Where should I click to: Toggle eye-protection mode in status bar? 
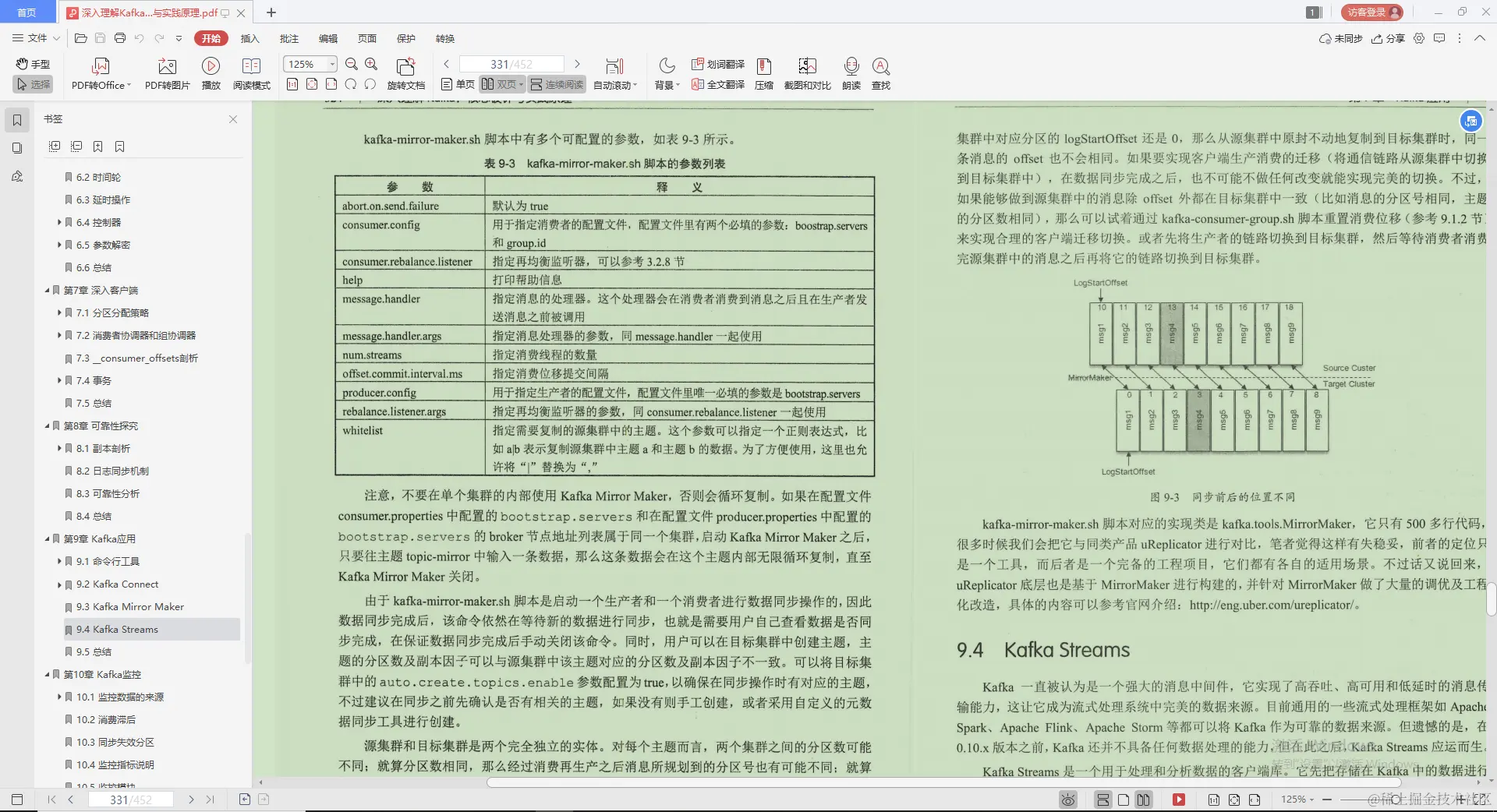coord(1067,800)
